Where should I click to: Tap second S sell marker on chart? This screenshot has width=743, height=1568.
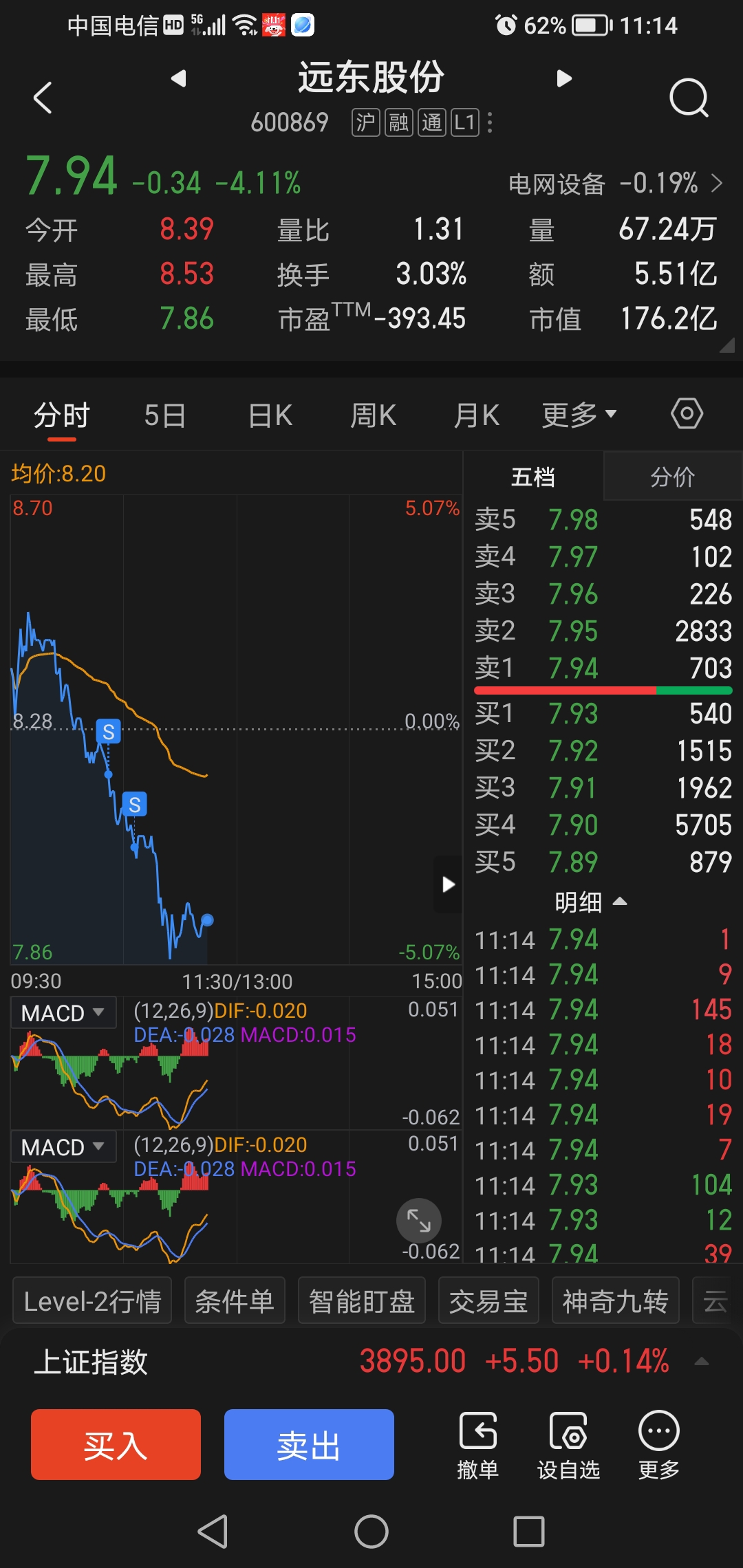click(135, 804)
